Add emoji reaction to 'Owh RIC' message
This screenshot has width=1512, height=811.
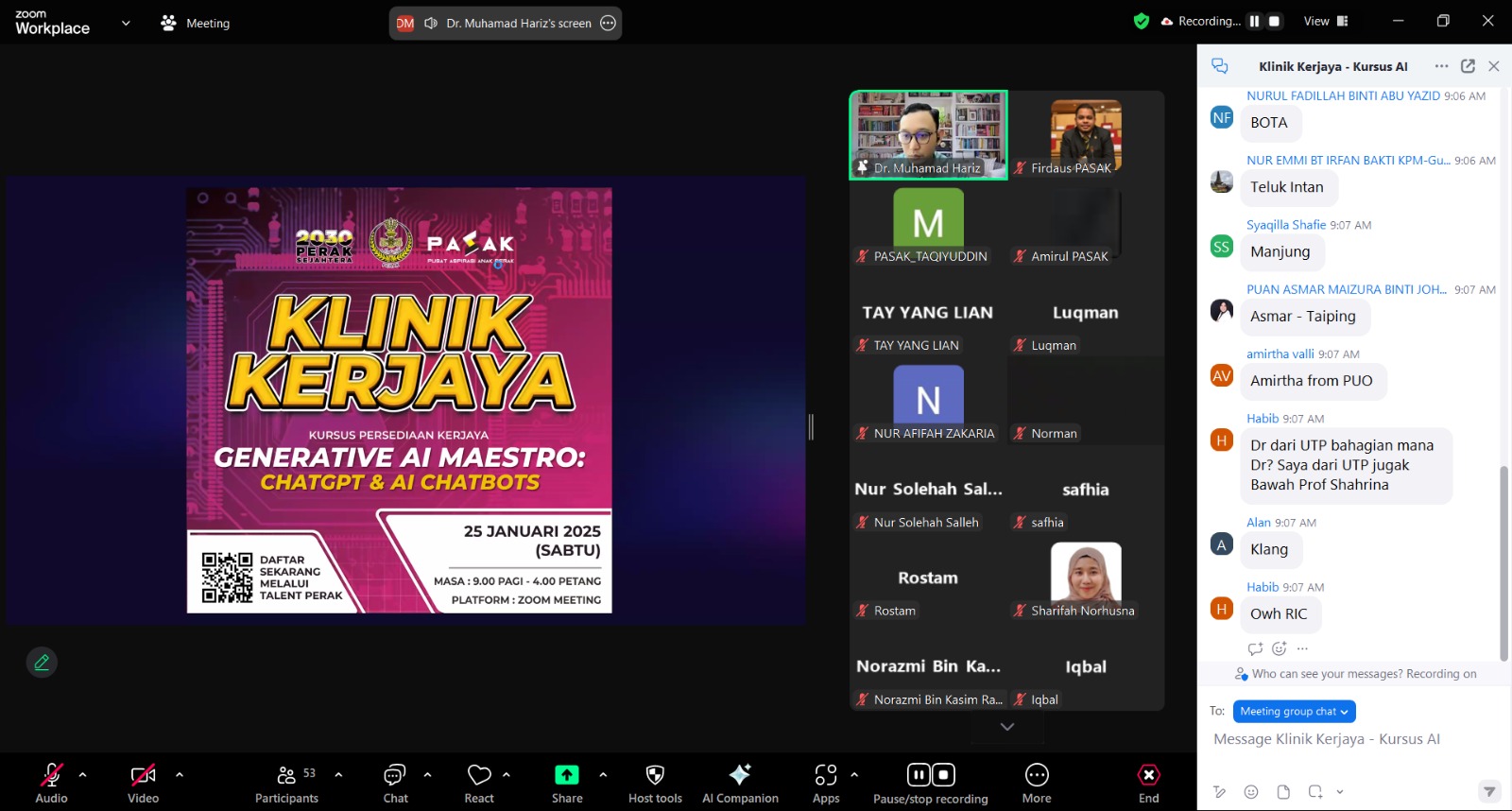1280,648
